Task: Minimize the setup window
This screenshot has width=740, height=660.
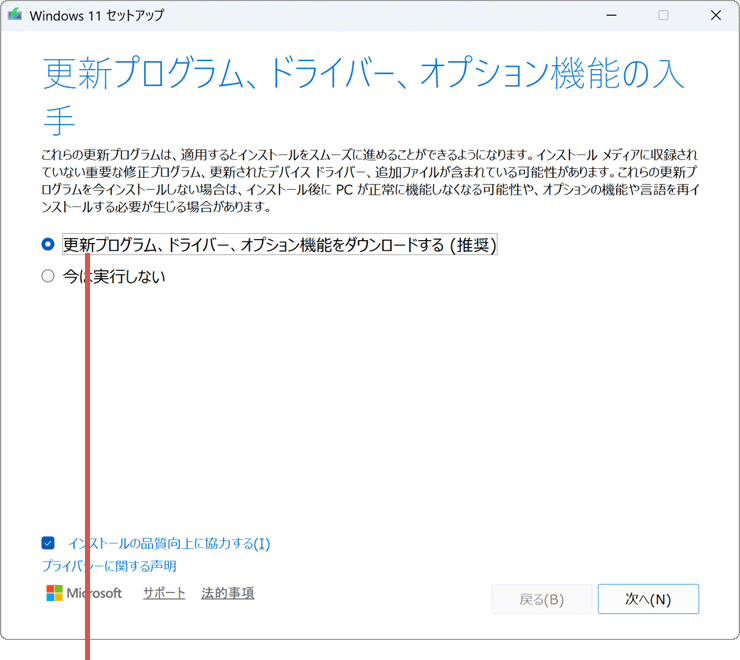Action: pos(611,15)
